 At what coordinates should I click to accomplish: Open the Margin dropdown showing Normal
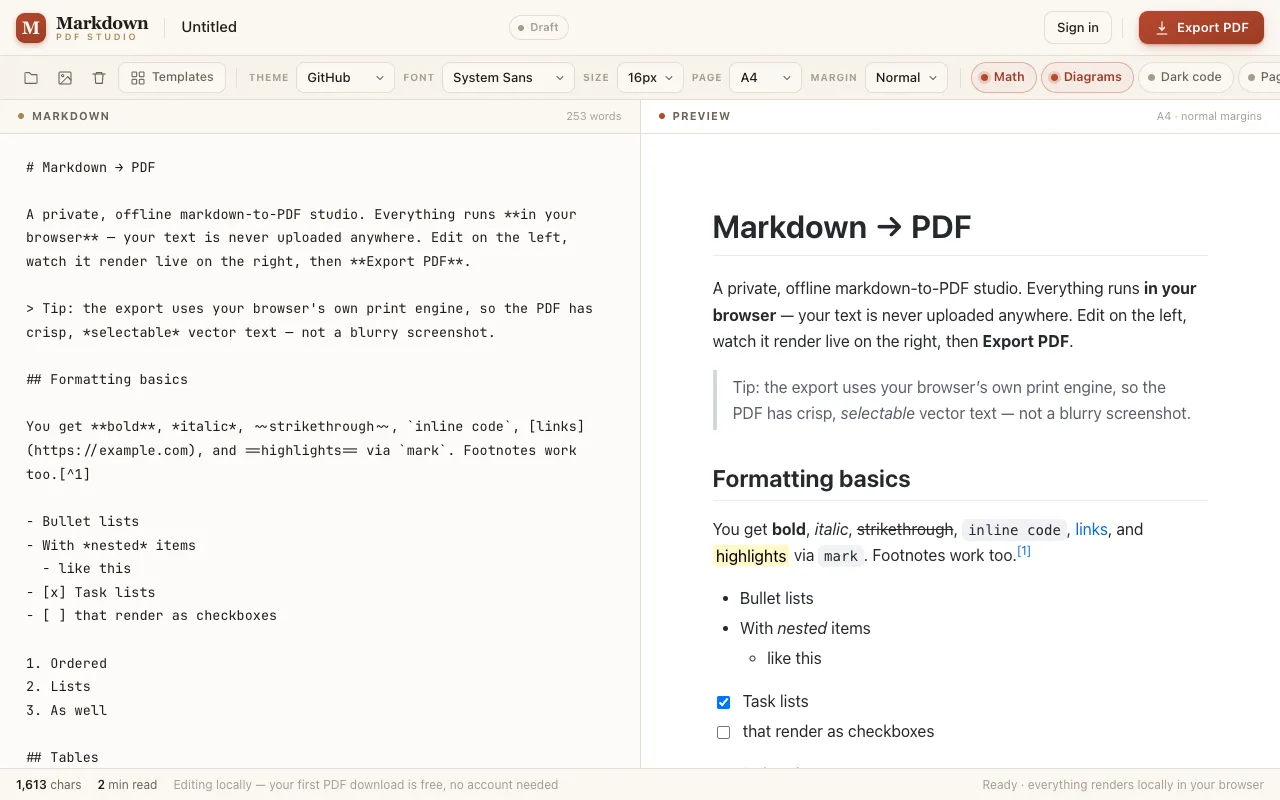click(x=906, y=78)
